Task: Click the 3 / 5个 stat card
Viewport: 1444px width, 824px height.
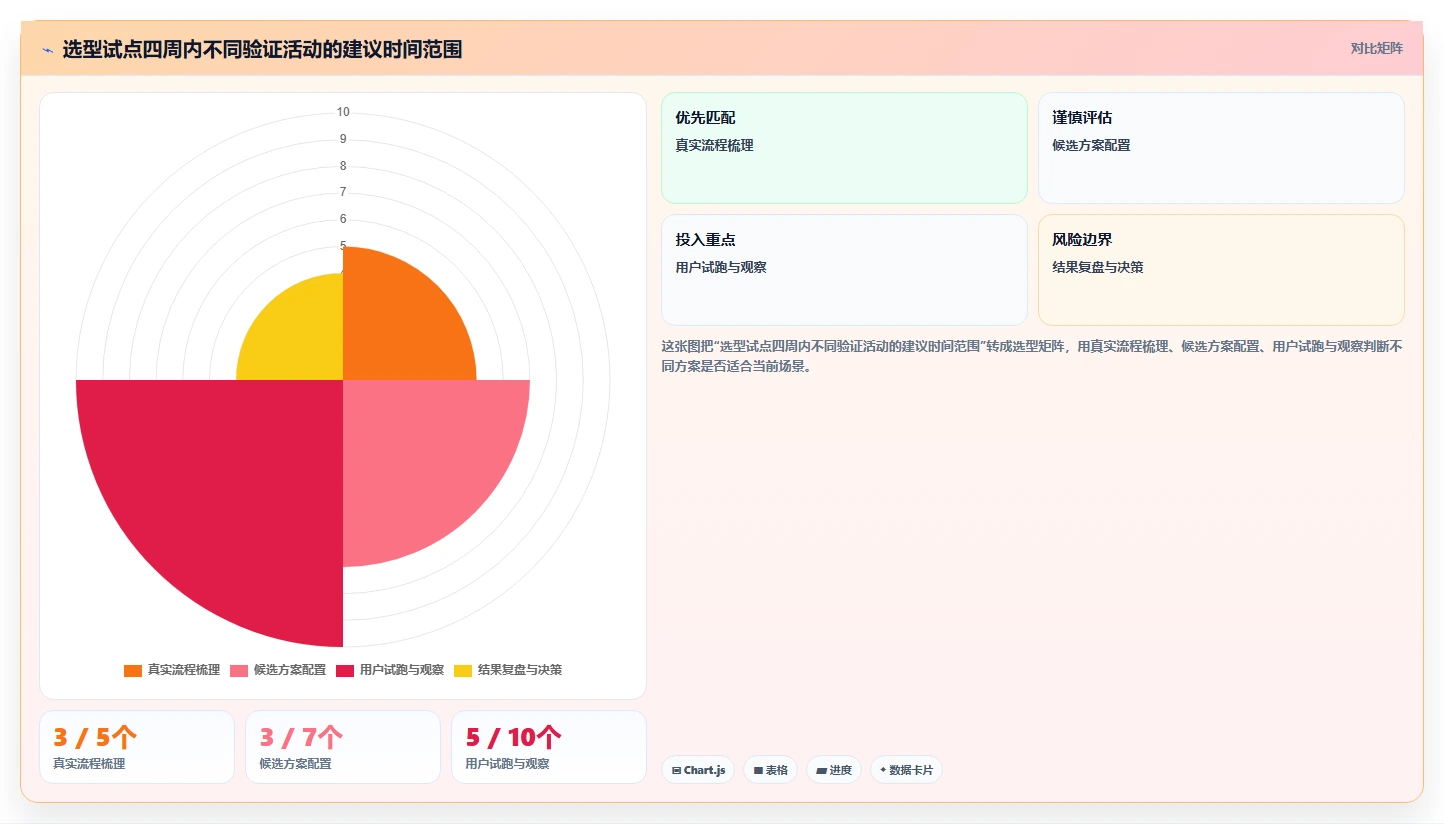Action: 137,747
